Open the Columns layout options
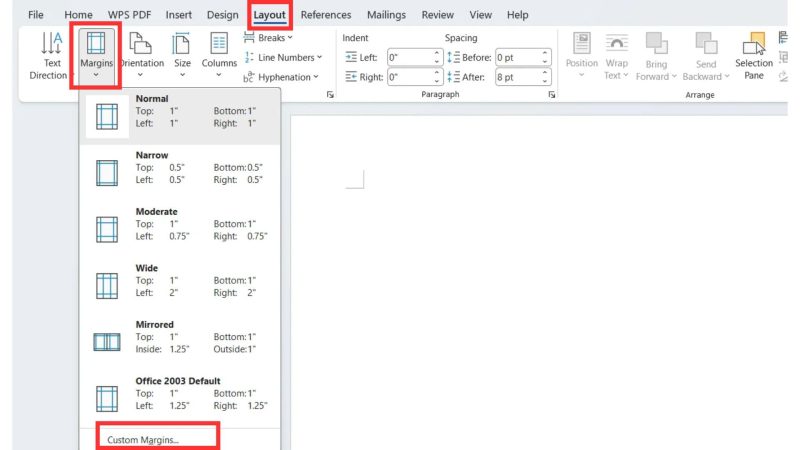The height and width of the screenshot is (450, 800). tap(219, 56)
